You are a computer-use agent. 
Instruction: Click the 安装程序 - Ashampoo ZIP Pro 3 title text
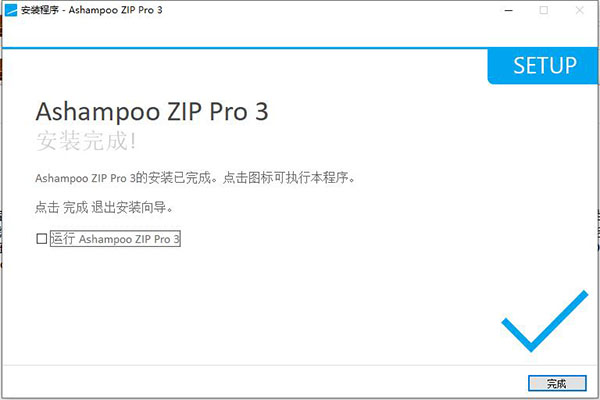click(91, 10)
